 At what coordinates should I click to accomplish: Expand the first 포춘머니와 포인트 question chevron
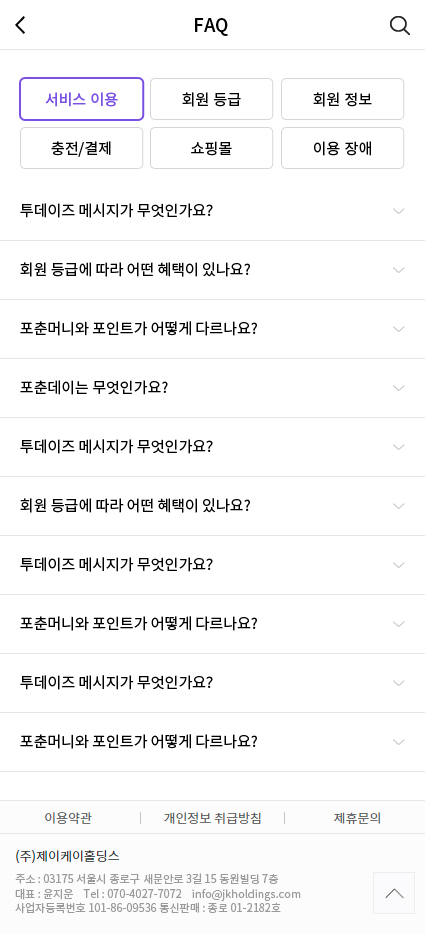pos(399,329)
